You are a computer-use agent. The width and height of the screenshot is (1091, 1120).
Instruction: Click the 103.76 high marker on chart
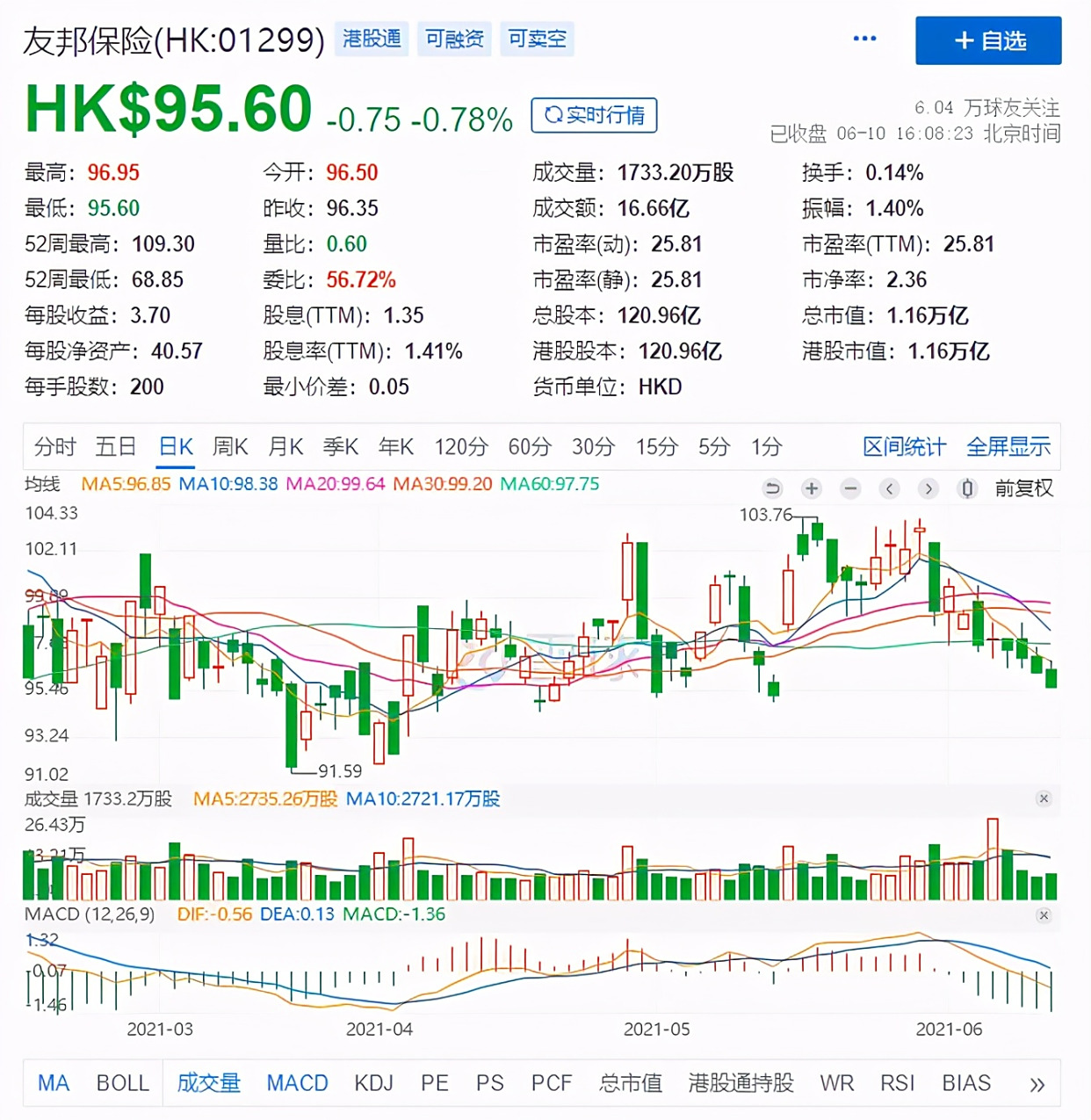pos(766,515)
